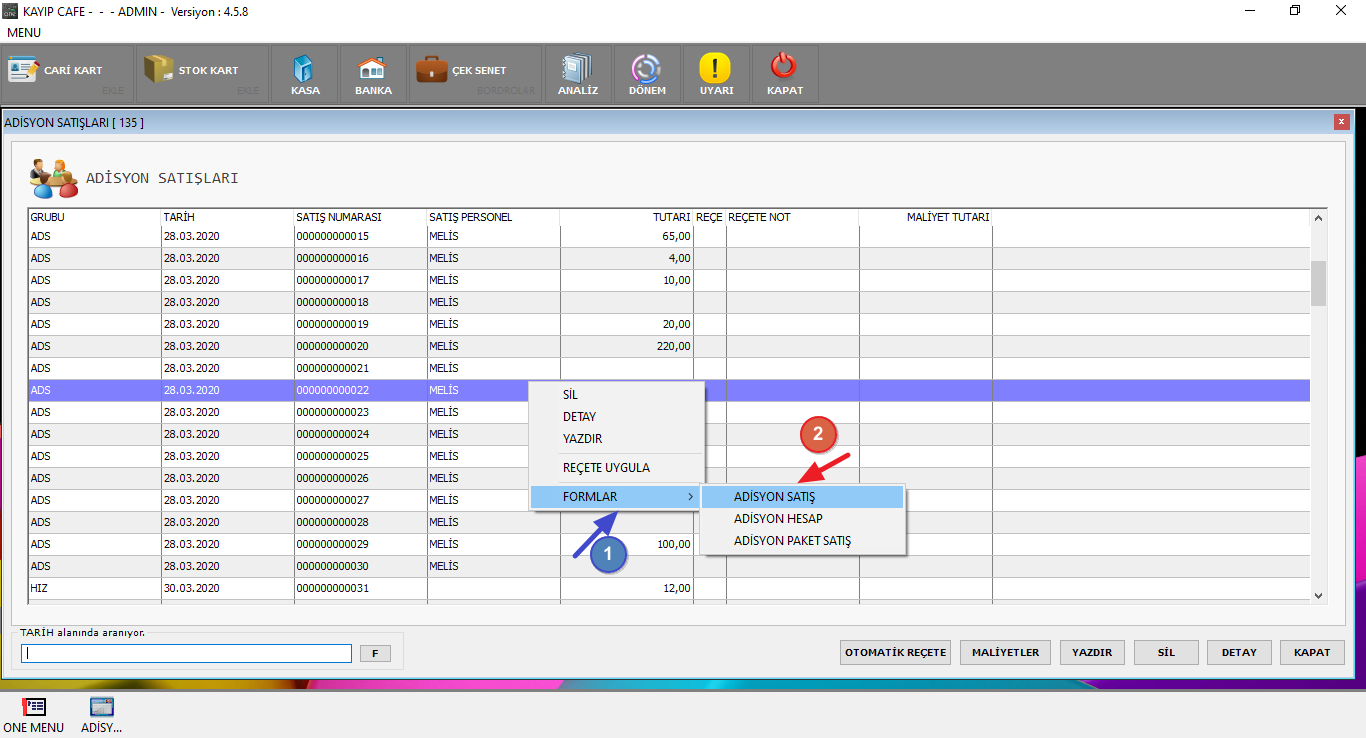
Task: Open the Analiz toolbar icon
Action: [x=577, y=68]
